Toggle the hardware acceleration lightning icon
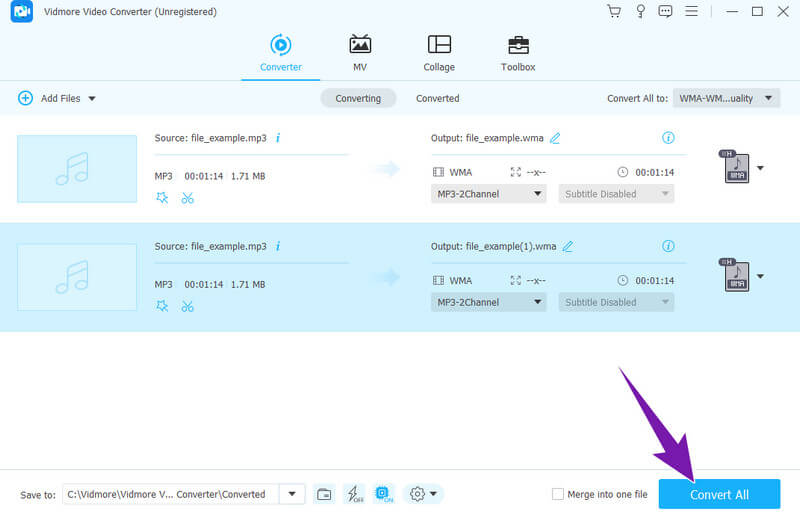Viewport: 800px width, 515px height. pos(353,494)
